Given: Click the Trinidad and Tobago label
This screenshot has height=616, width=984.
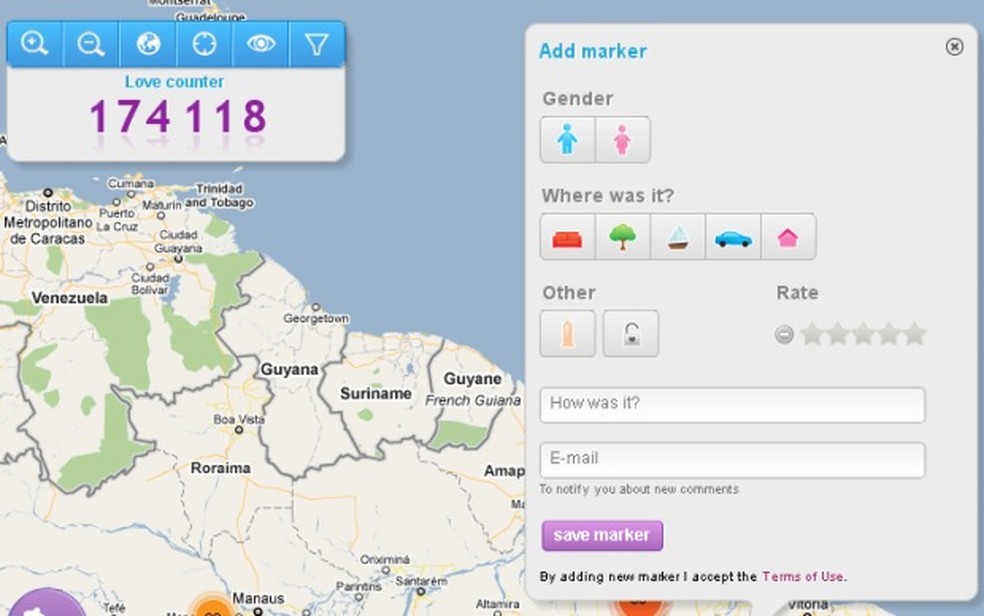Looking at the screenshot, I should (x=219, y=196).
